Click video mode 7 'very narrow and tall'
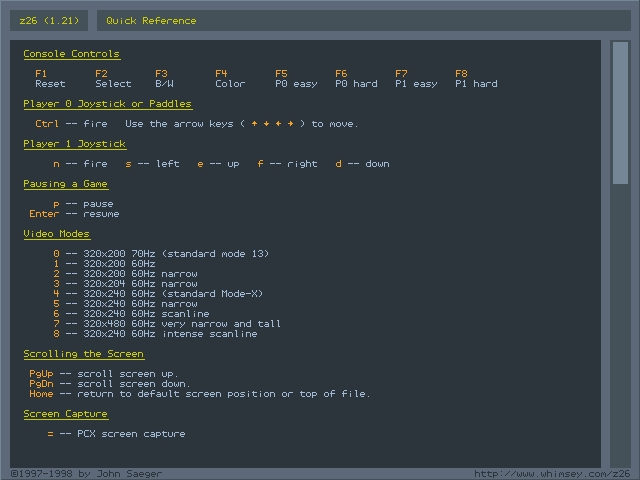The width and height of the screenshot is (640, 480). (167, 324)
